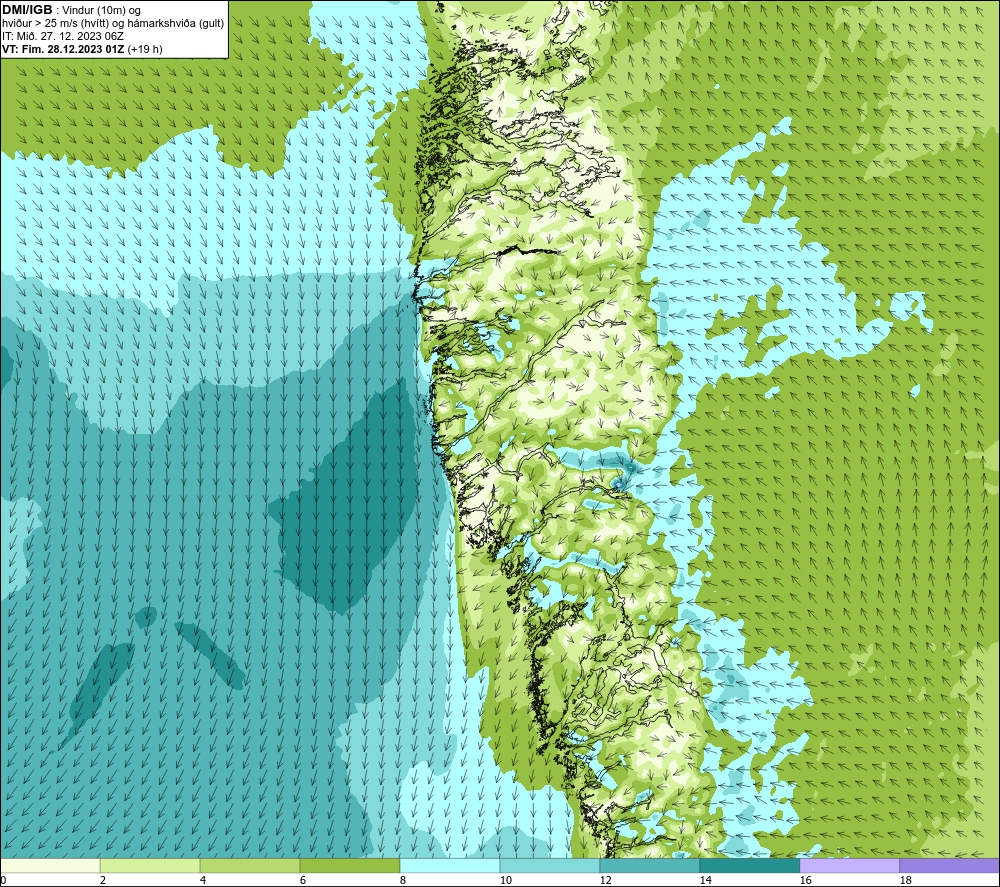Click the legend tick label 12
This screenshot has height=887, width=1000.
605,880
